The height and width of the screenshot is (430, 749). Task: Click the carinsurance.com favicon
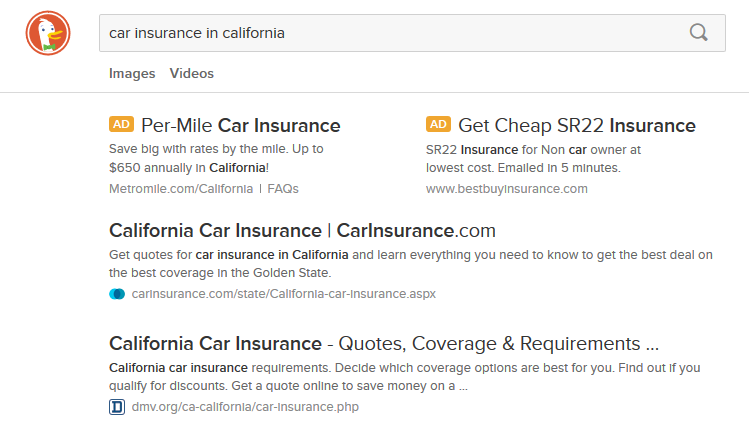pos(117,294)
